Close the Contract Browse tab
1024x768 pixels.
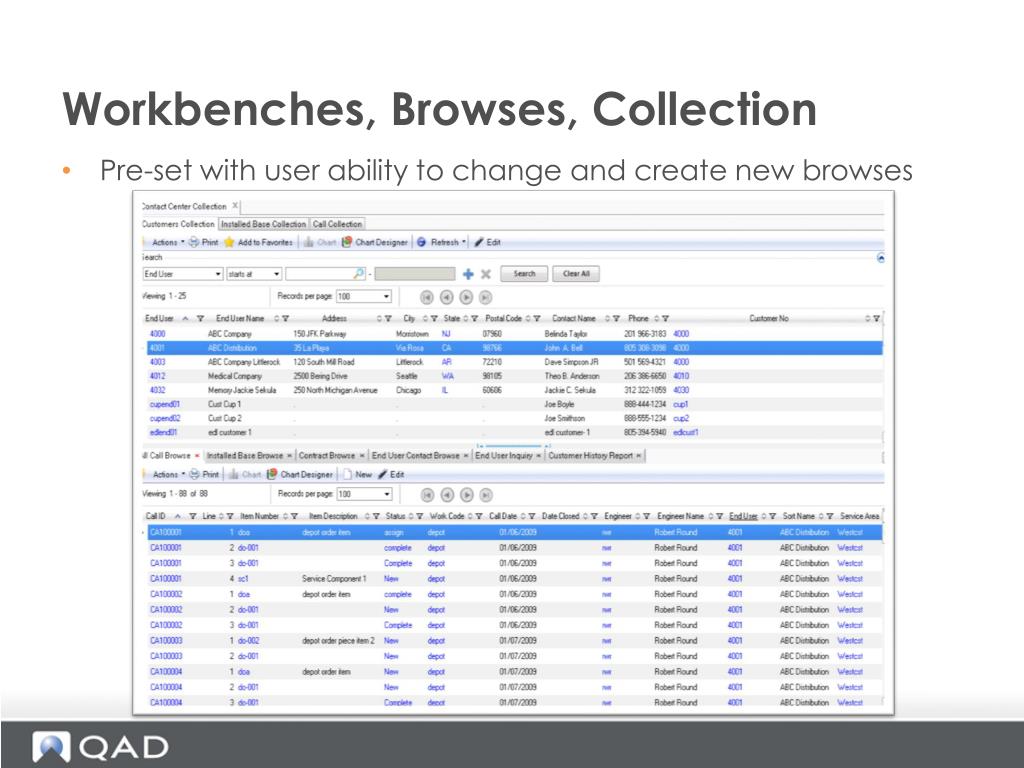pos(362,456)
